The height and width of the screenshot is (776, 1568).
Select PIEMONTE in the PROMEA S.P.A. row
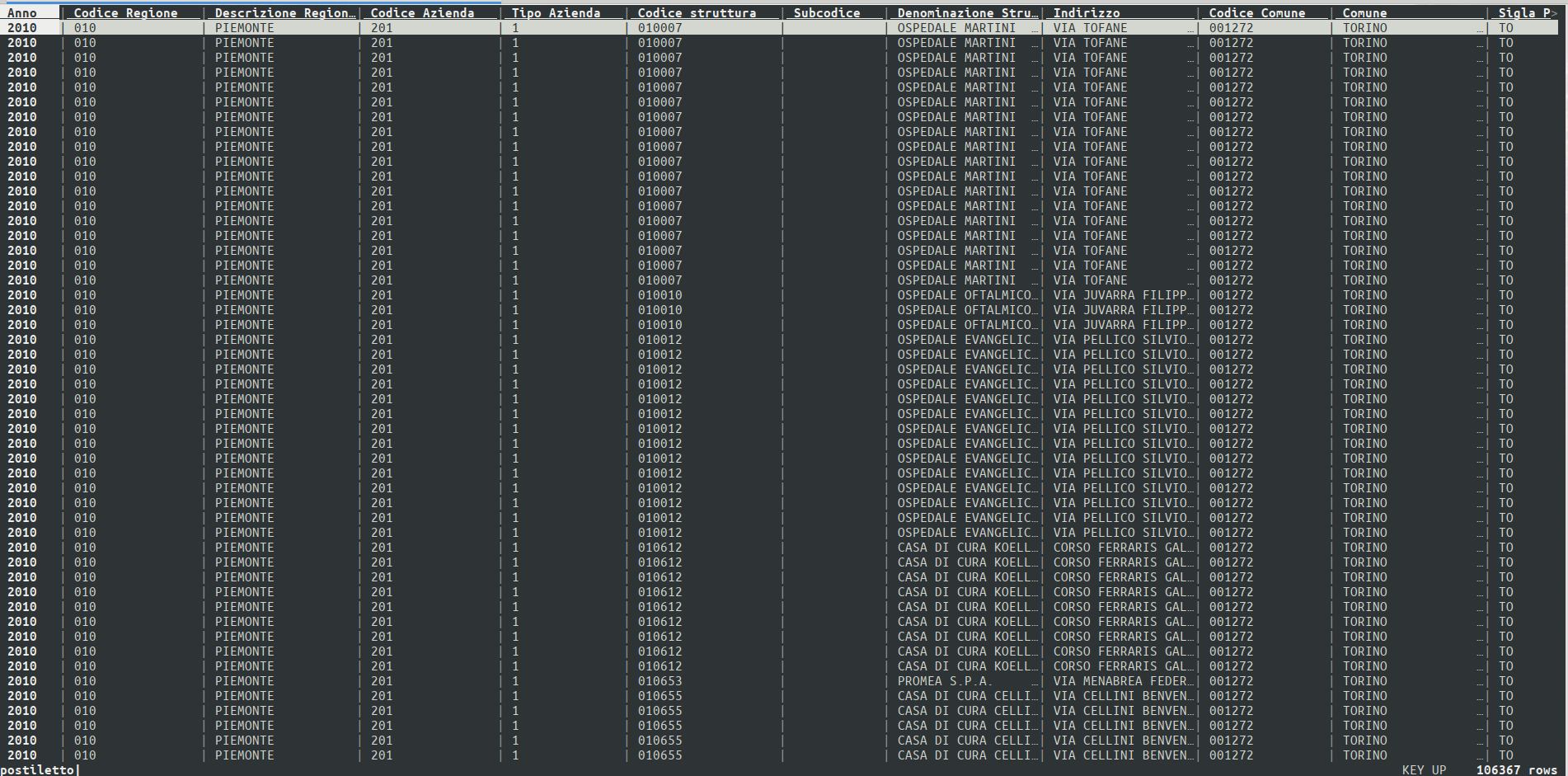[244, 681]
